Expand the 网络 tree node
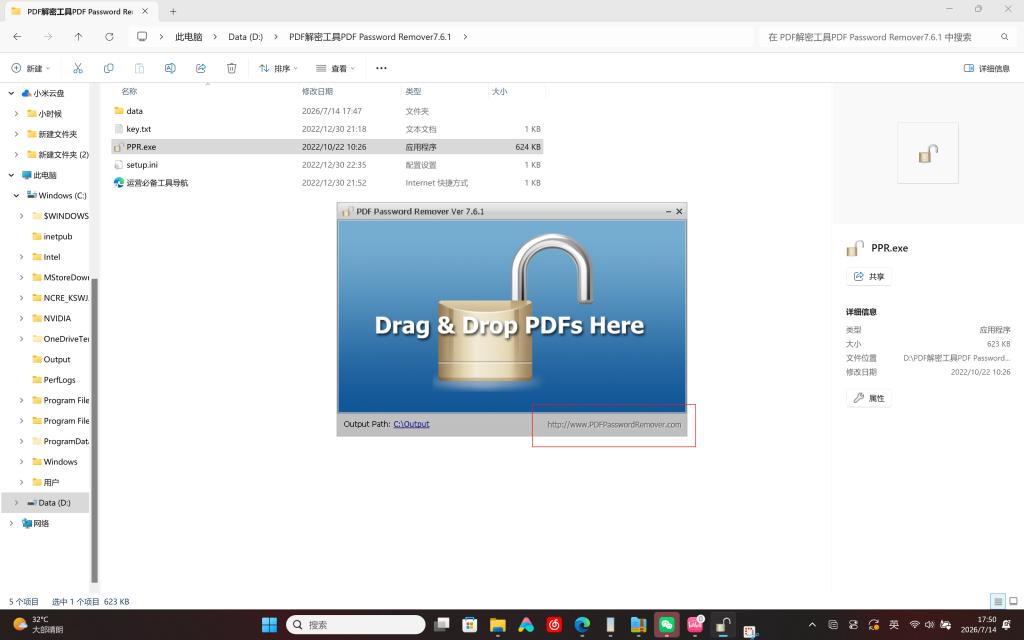Image resolution: width=1024 pixels, height=640 pixels. click(x=11, y=523)
